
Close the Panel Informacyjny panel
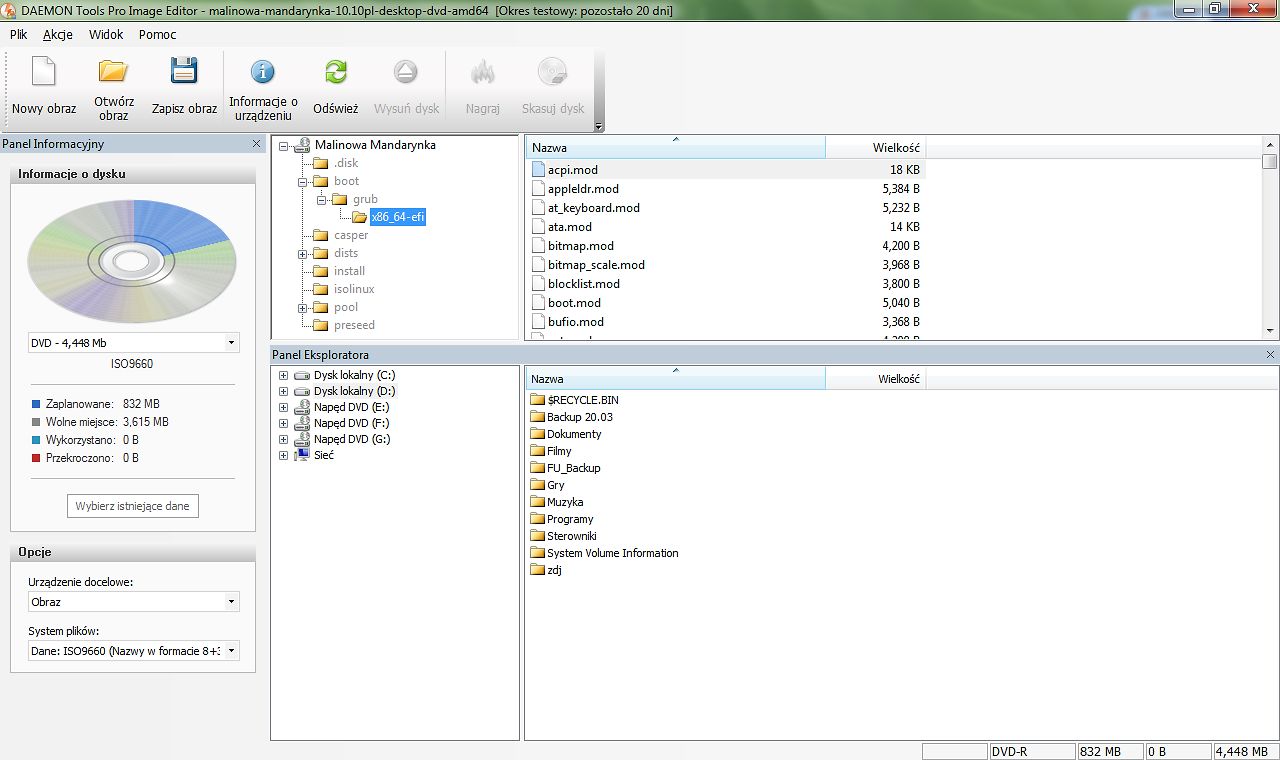coord(256,144)
